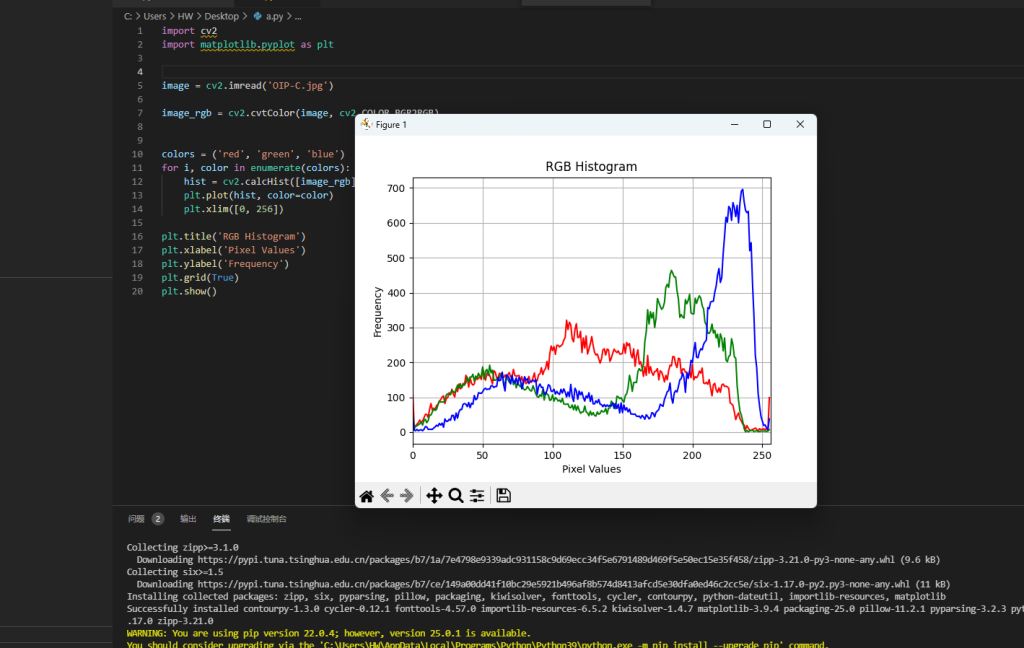Click the 'OIP-C.jpg' string on line 5
1024x648 pixels.
[300, 86]
